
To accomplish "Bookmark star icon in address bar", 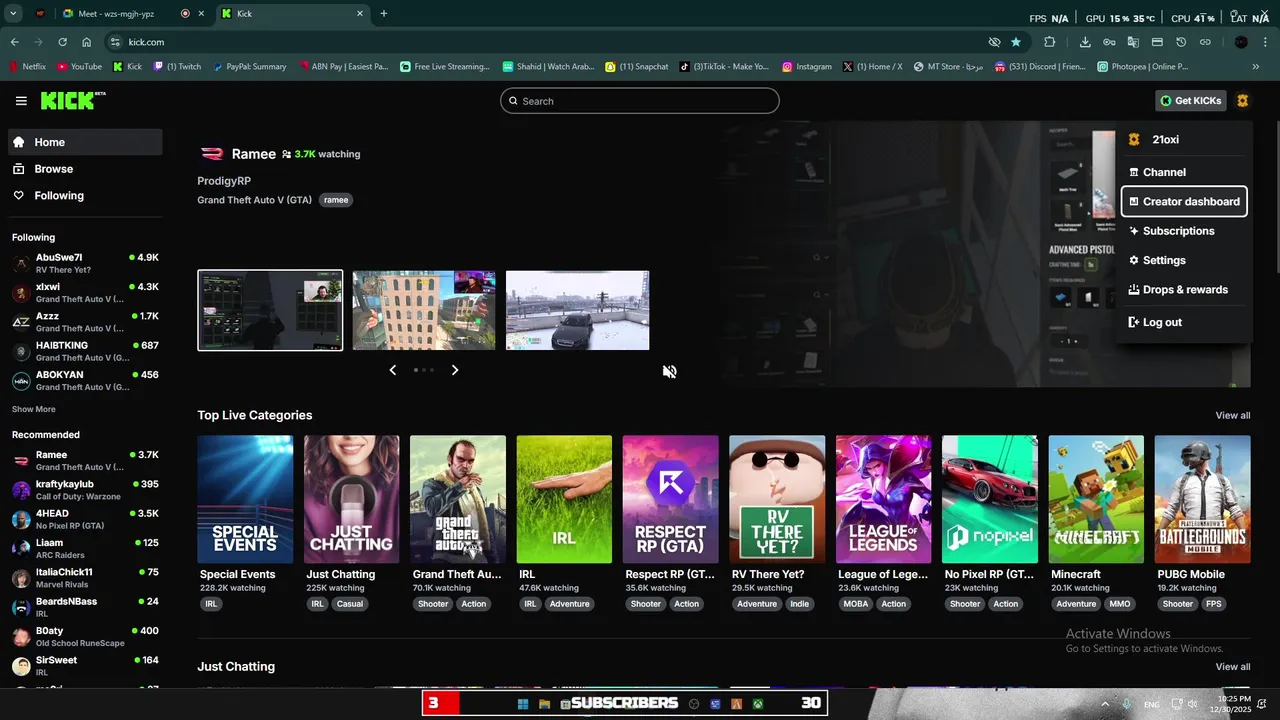I will 1016,42.
